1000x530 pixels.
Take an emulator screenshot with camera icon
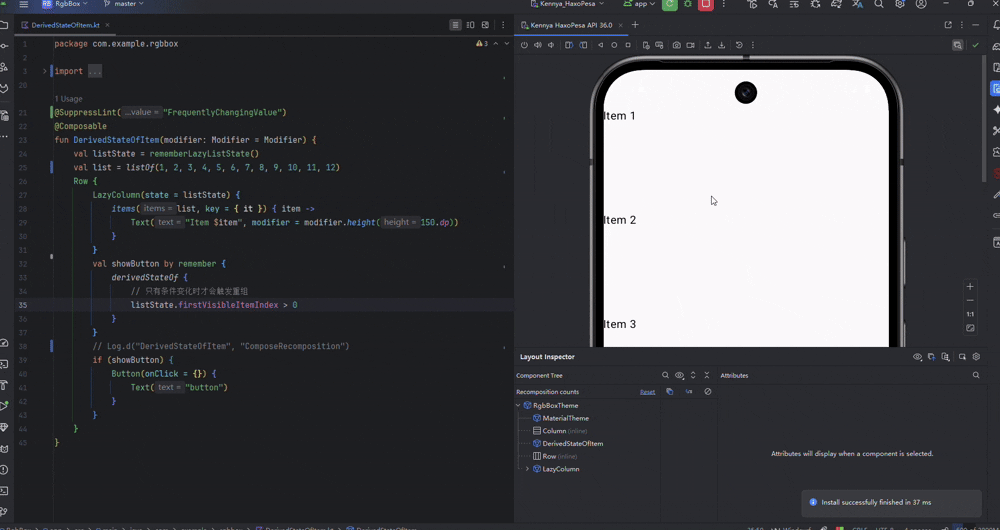(677, 45)
